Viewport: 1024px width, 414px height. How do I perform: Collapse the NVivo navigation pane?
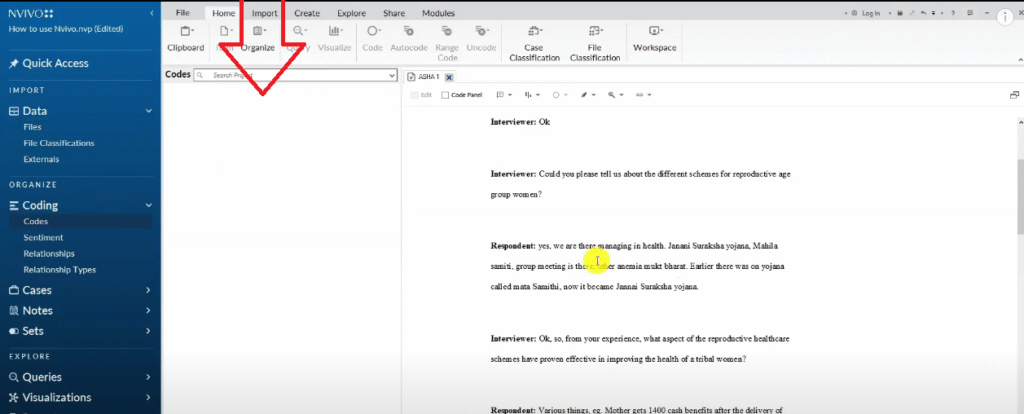[152, 13]
